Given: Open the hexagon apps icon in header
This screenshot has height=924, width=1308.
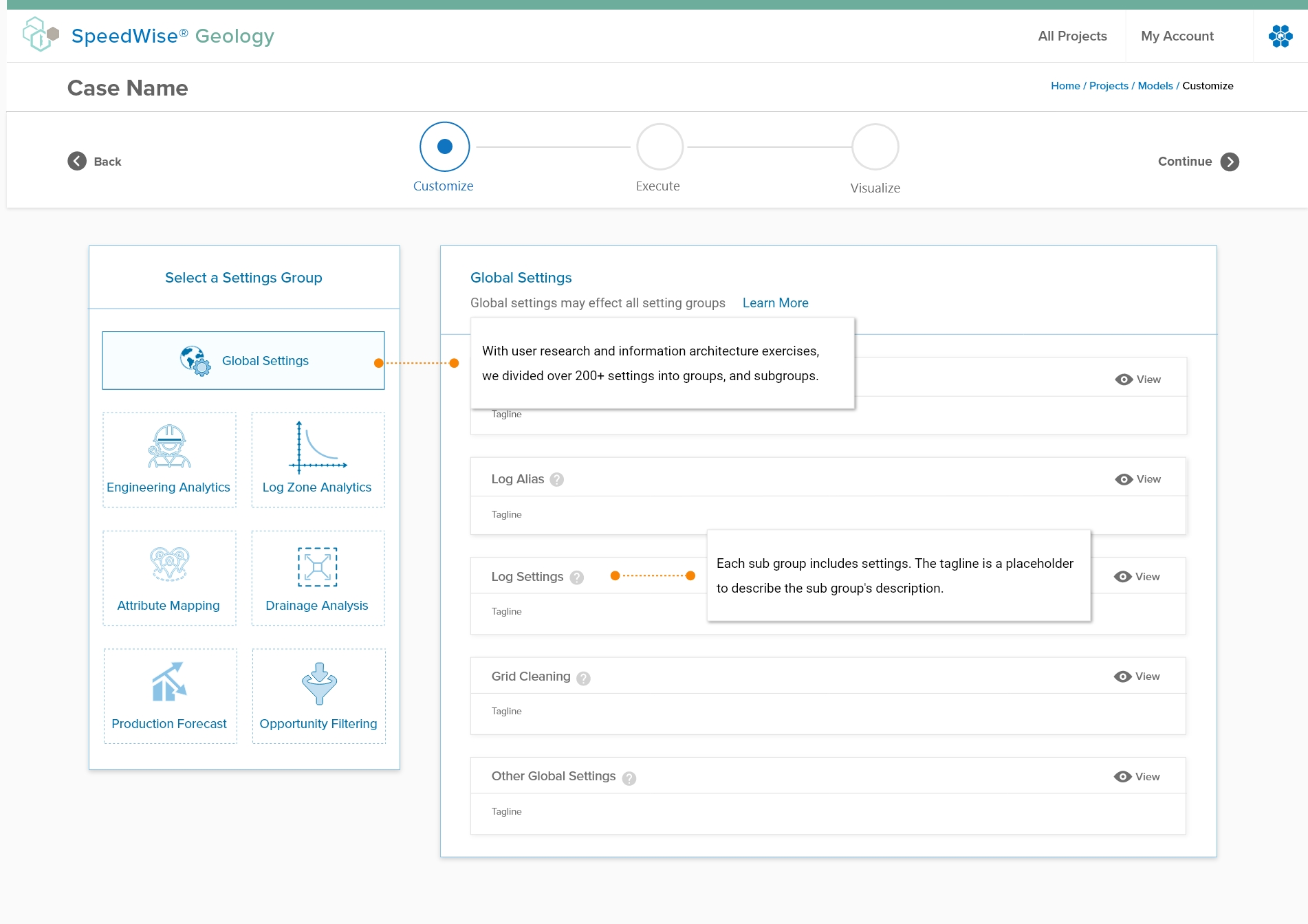Looking at the screenshot, I should 1280,36.
